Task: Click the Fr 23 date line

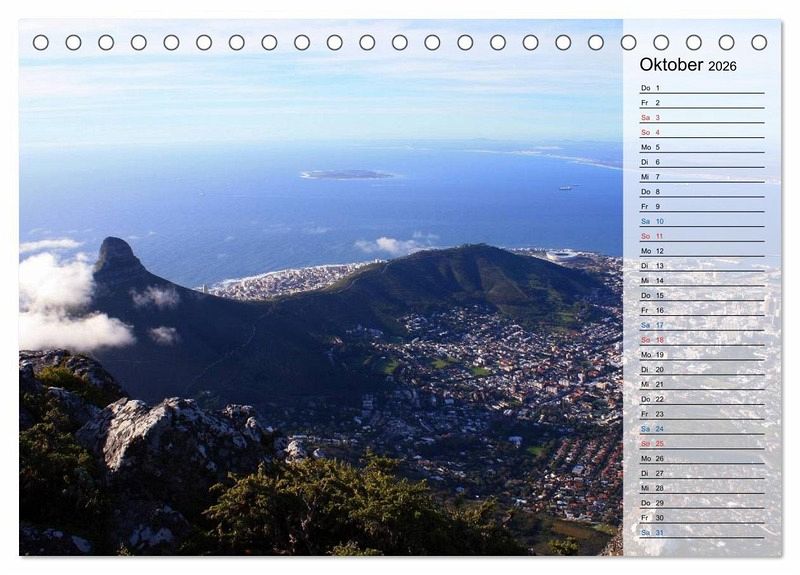Action: (701, 414)
